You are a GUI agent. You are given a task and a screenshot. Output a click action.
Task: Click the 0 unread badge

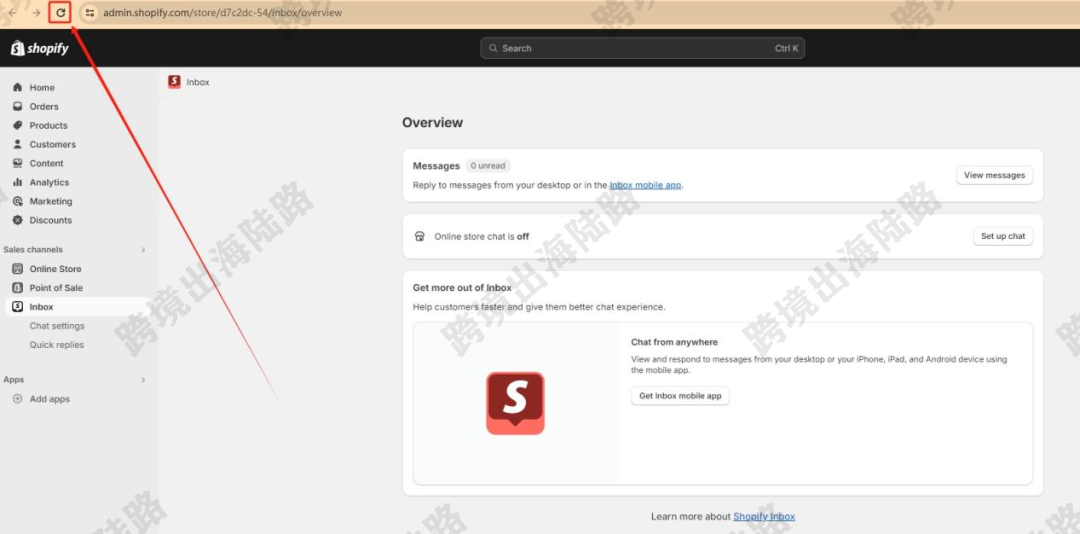pos(488,166)
